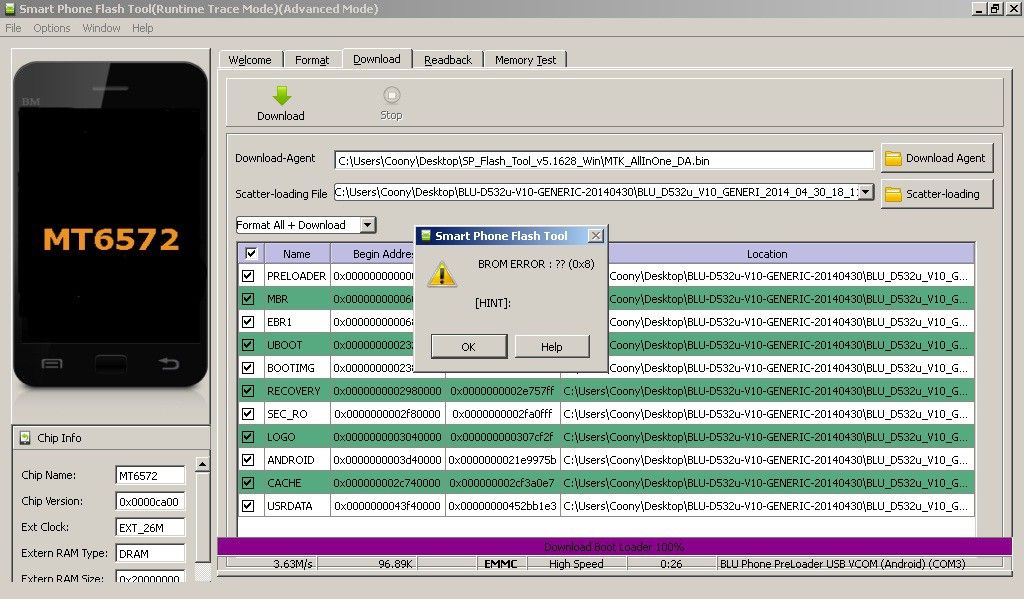Click the Chip Info panel icon
1024x600 pixels.
(25, 437)
